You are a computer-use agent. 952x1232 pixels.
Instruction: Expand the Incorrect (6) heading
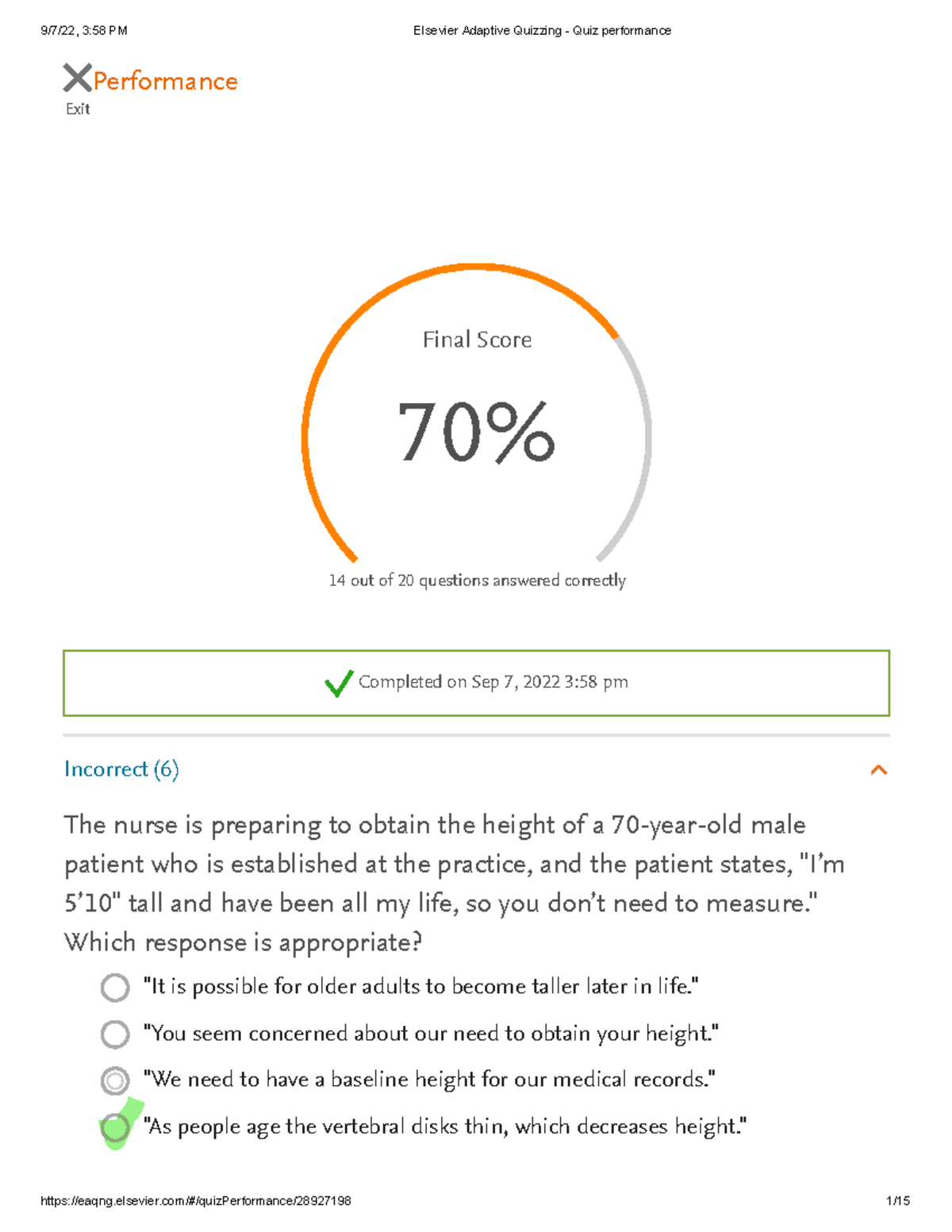(122, 770)
